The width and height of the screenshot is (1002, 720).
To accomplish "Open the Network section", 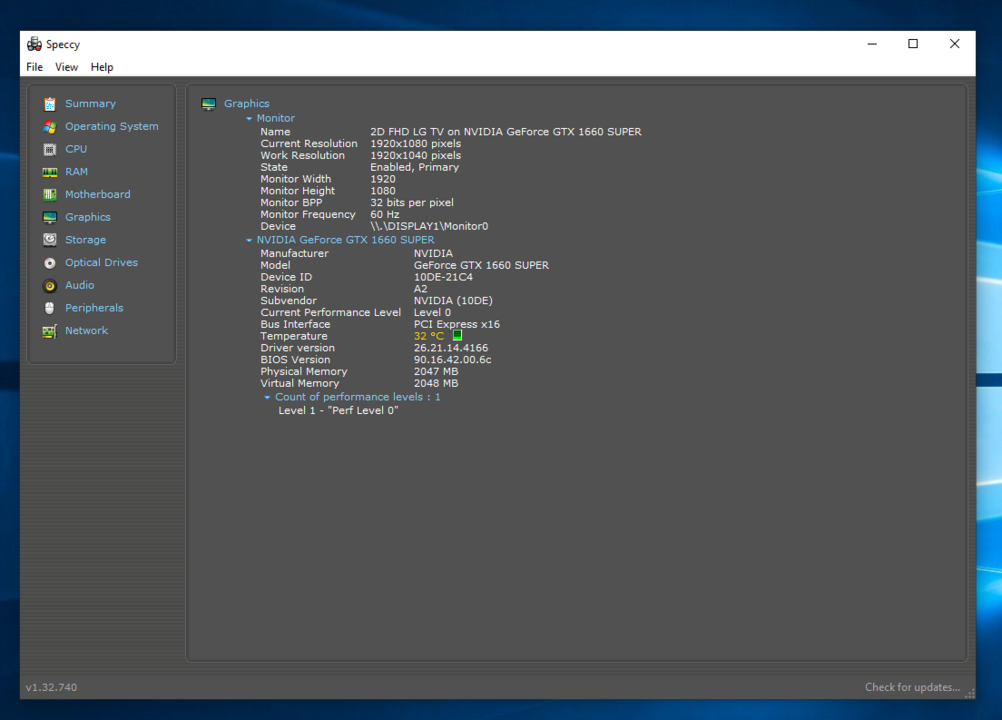I will pyautogui.click(x=87, y=330).
